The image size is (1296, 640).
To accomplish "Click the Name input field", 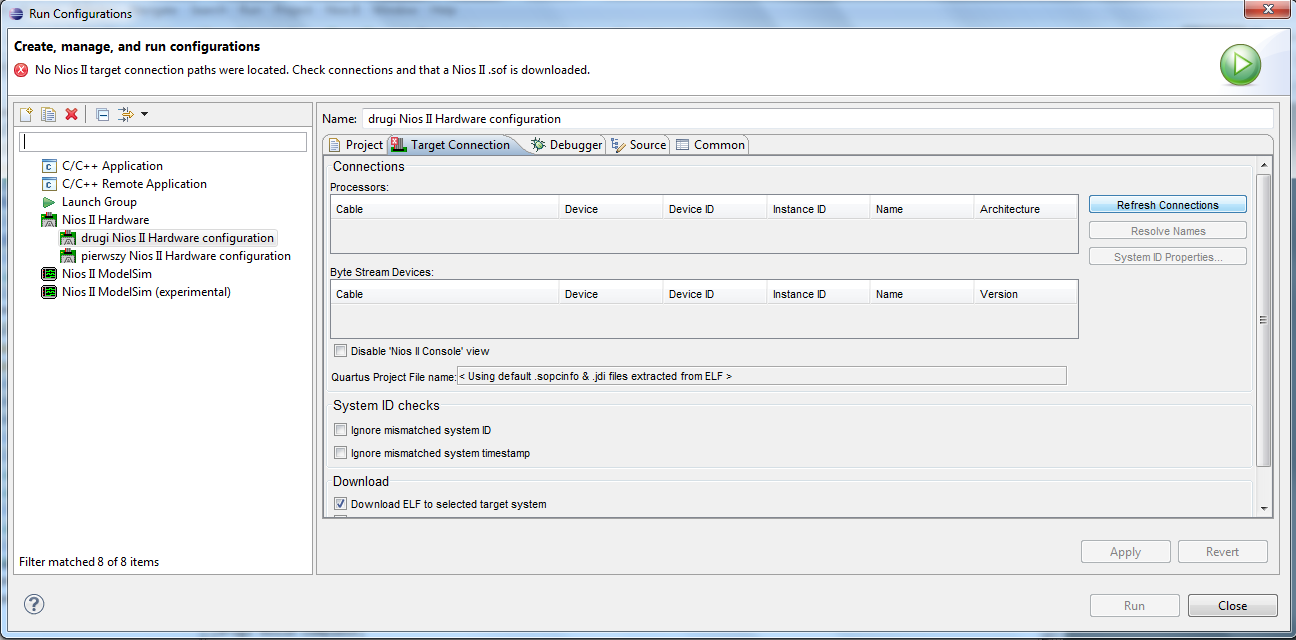I will pyautogui.click(x=817, y=118).
